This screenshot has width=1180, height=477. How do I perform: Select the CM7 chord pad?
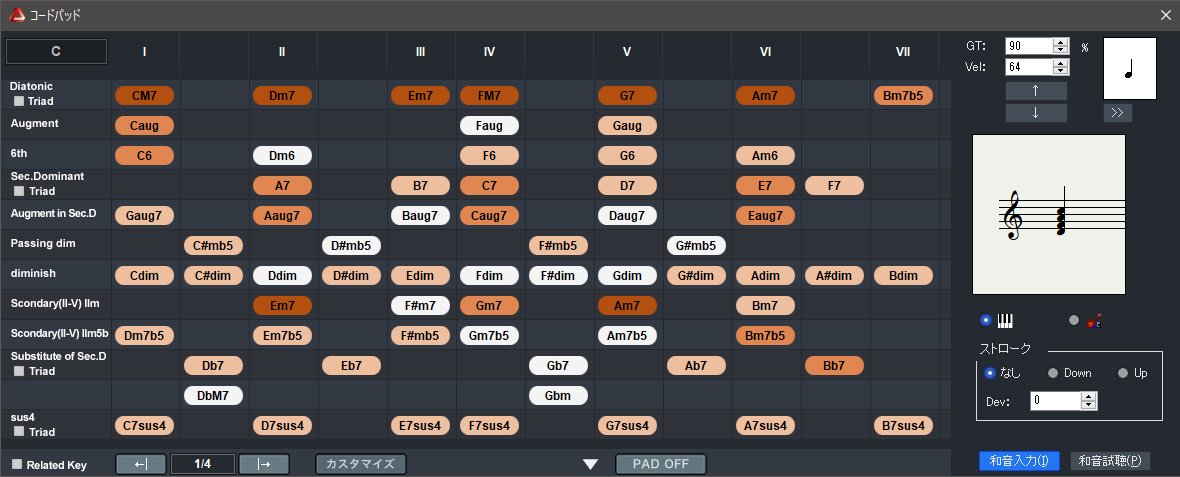point(145,96)
